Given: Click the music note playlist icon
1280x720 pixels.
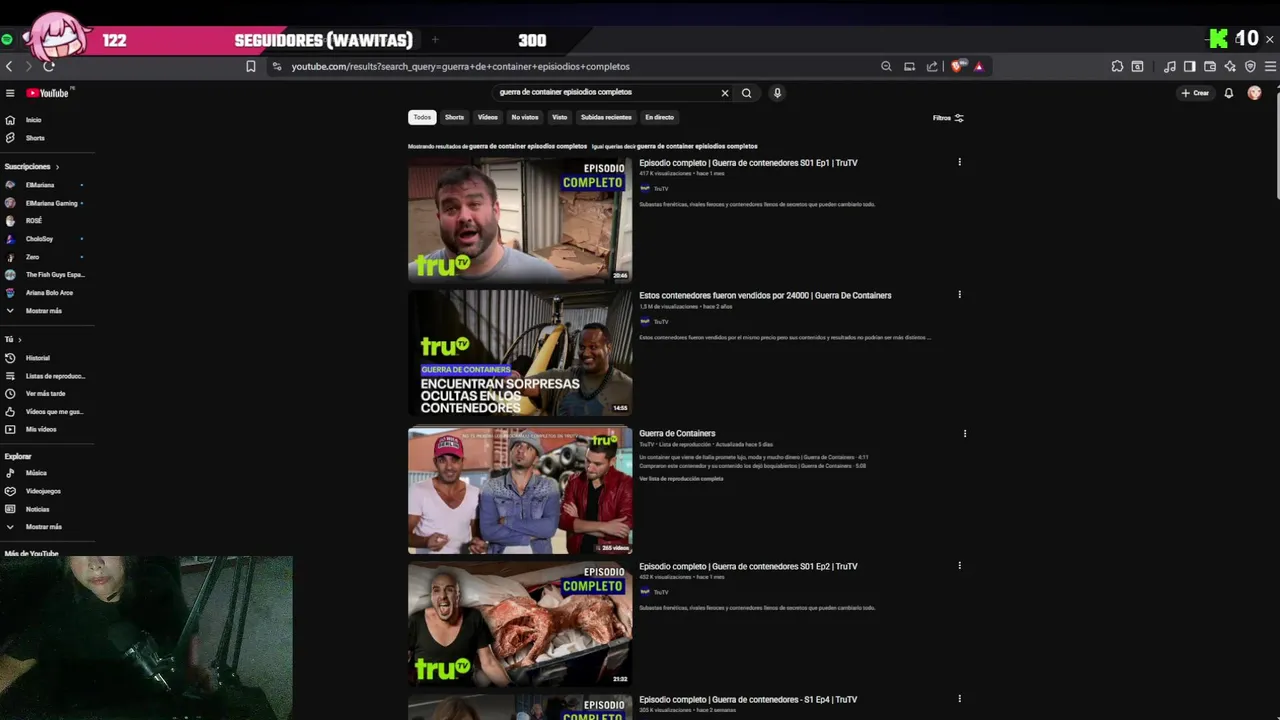Looking at the screenshot, I should tap(1170, 66).
